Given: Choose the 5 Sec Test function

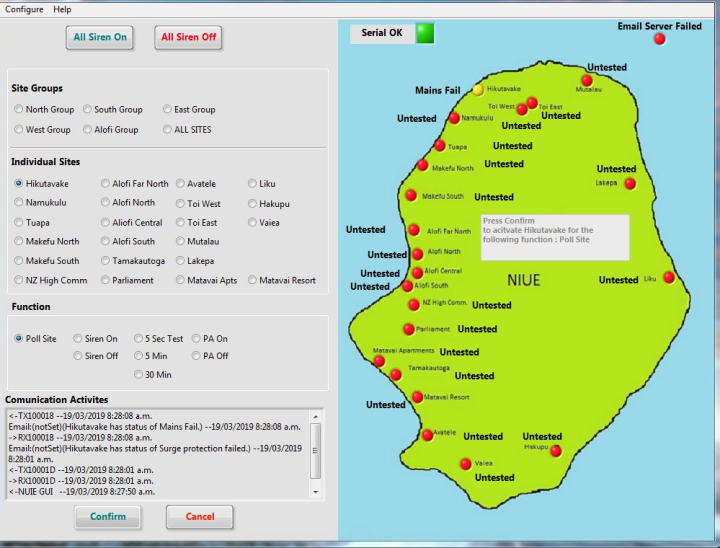Looking at the screenshot, I should (x=158, y=339).
